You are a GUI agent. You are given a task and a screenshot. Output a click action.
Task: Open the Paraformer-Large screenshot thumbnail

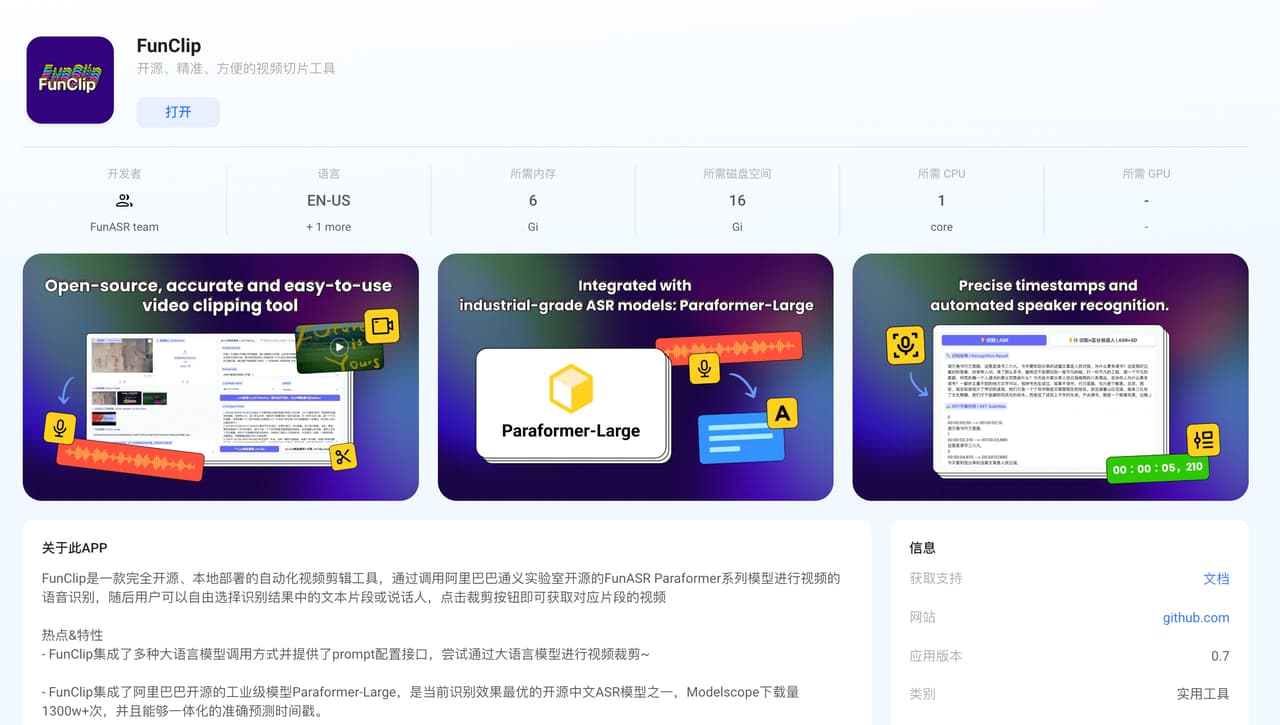pos(636,377)
